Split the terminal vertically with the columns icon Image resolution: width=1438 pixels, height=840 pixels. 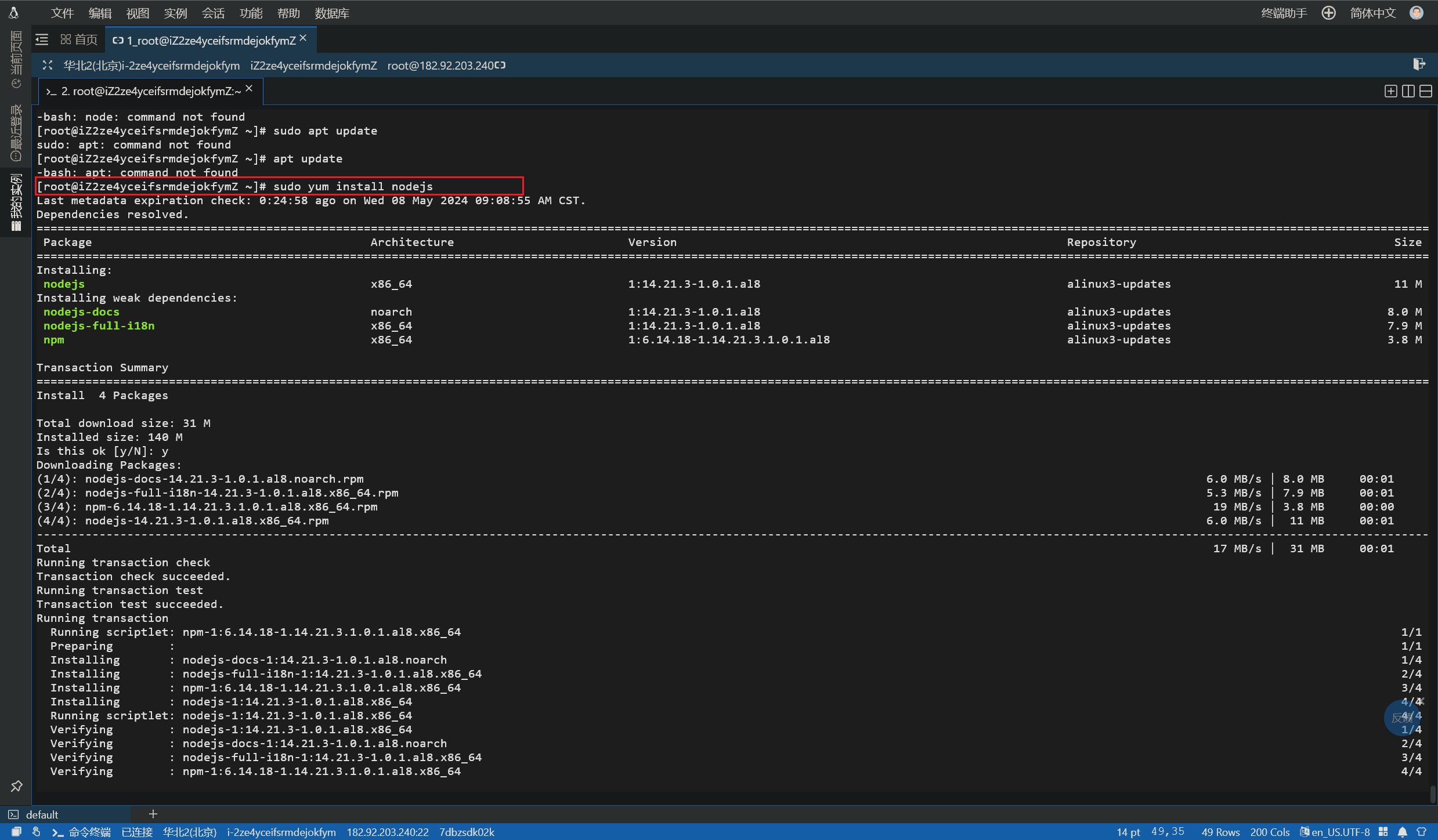pos(1408,91)
